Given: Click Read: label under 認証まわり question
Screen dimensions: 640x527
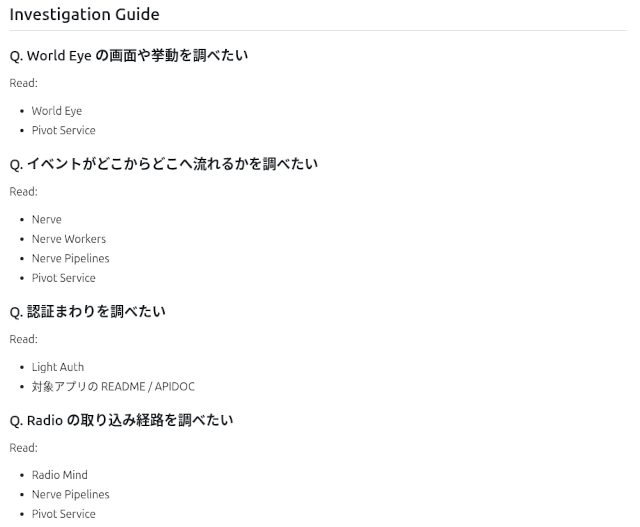Looking at the screenshot, I should pos(23,339).
